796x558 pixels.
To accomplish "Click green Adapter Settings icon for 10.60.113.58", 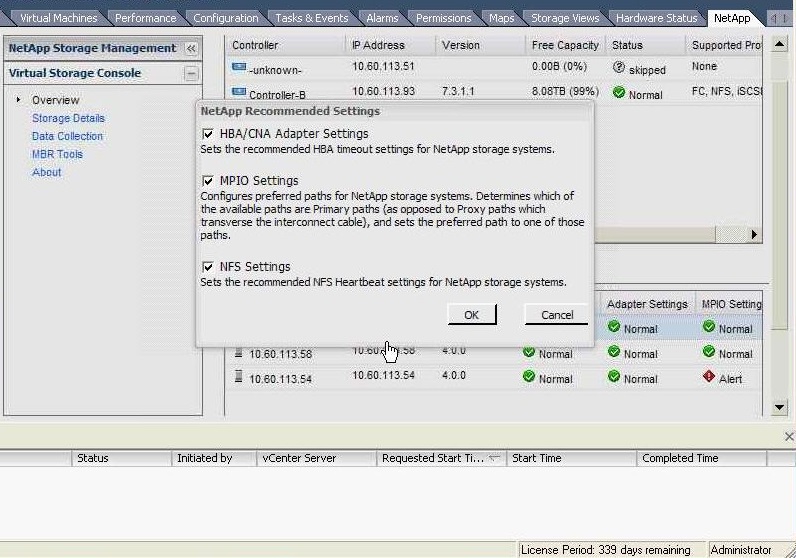I will click(614, 351).
